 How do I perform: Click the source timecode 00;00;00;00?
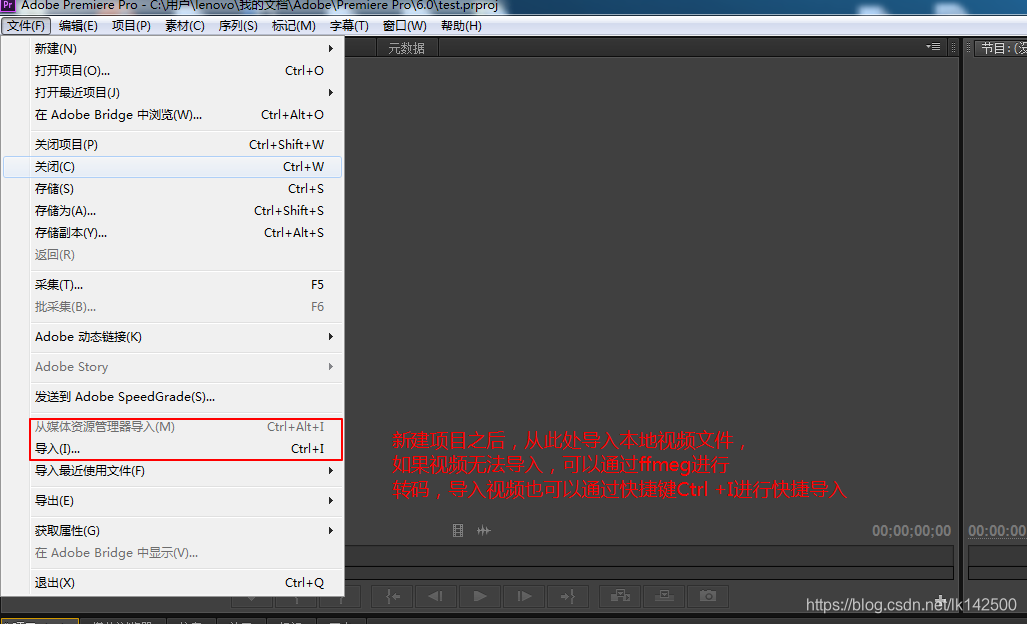click(x=911, y=531)
